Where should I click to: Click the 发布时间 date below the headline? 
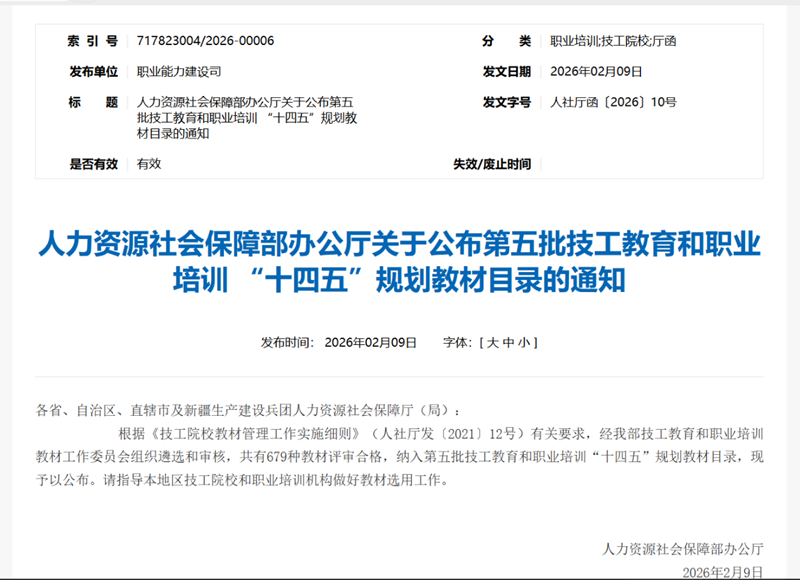[370, 342]
